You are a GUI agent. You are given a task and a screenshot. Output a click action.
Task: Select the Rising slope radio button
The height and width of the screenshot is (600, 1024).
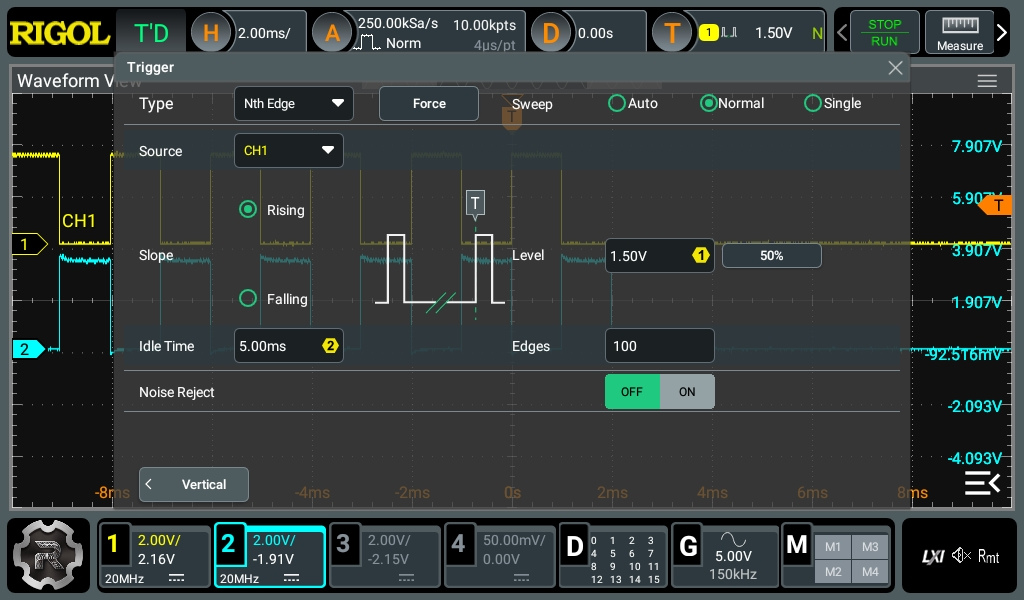pos(248,210)
